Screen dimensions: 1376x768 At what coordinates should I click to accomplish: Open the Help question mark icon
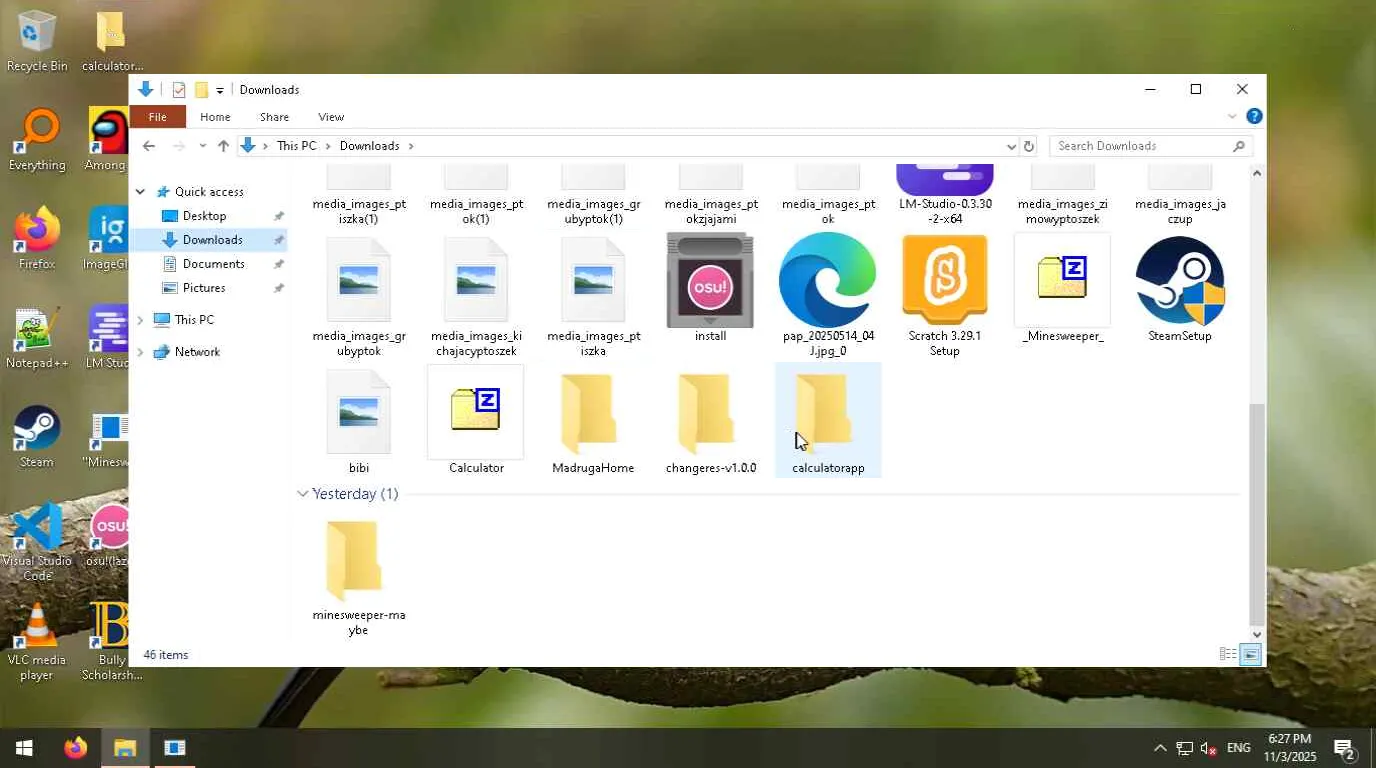coord(1254,117)
